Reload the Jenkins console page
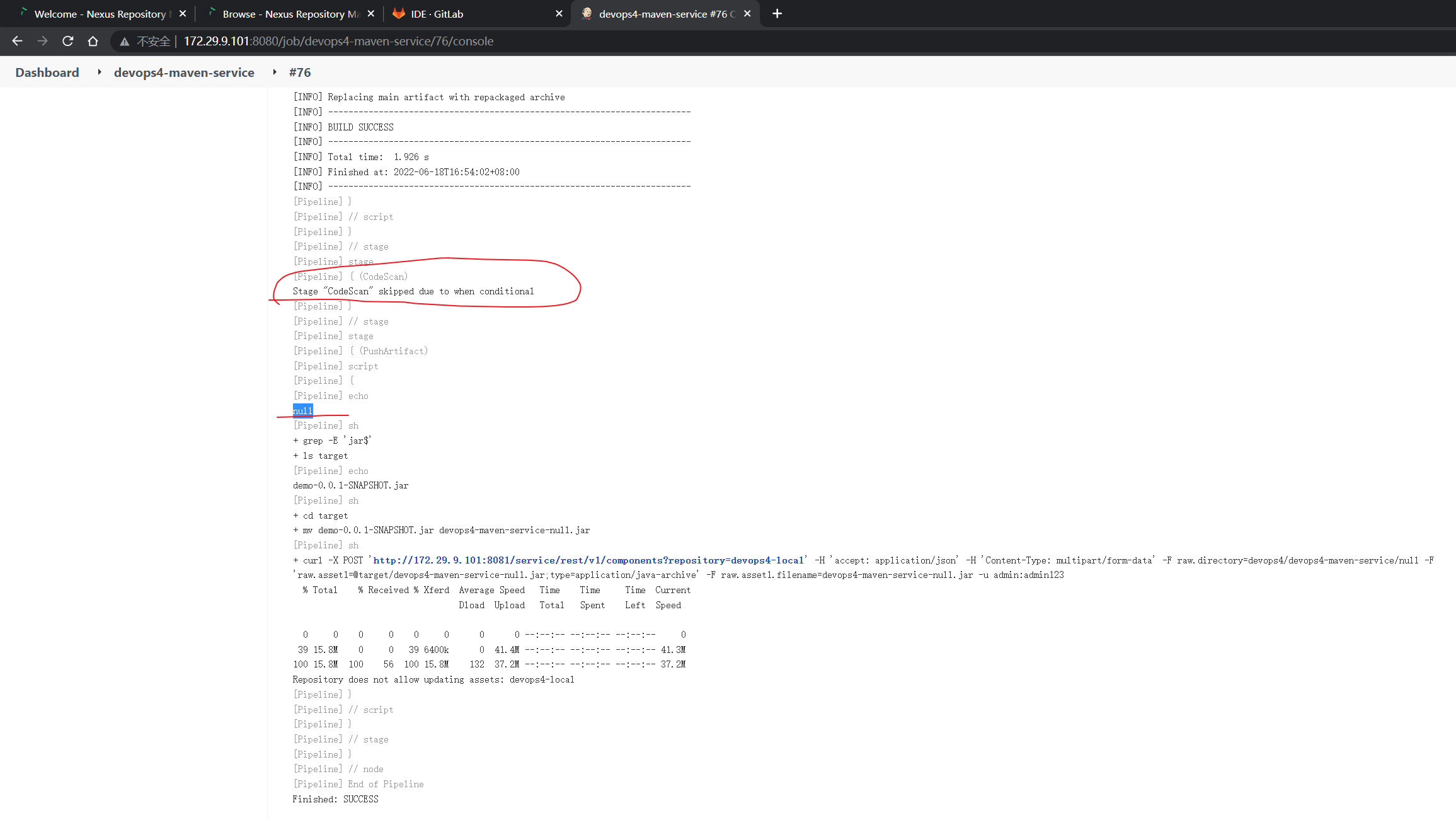Viewport: 1456px width, 820px height. pyautogui.click(x=68, y=41)
